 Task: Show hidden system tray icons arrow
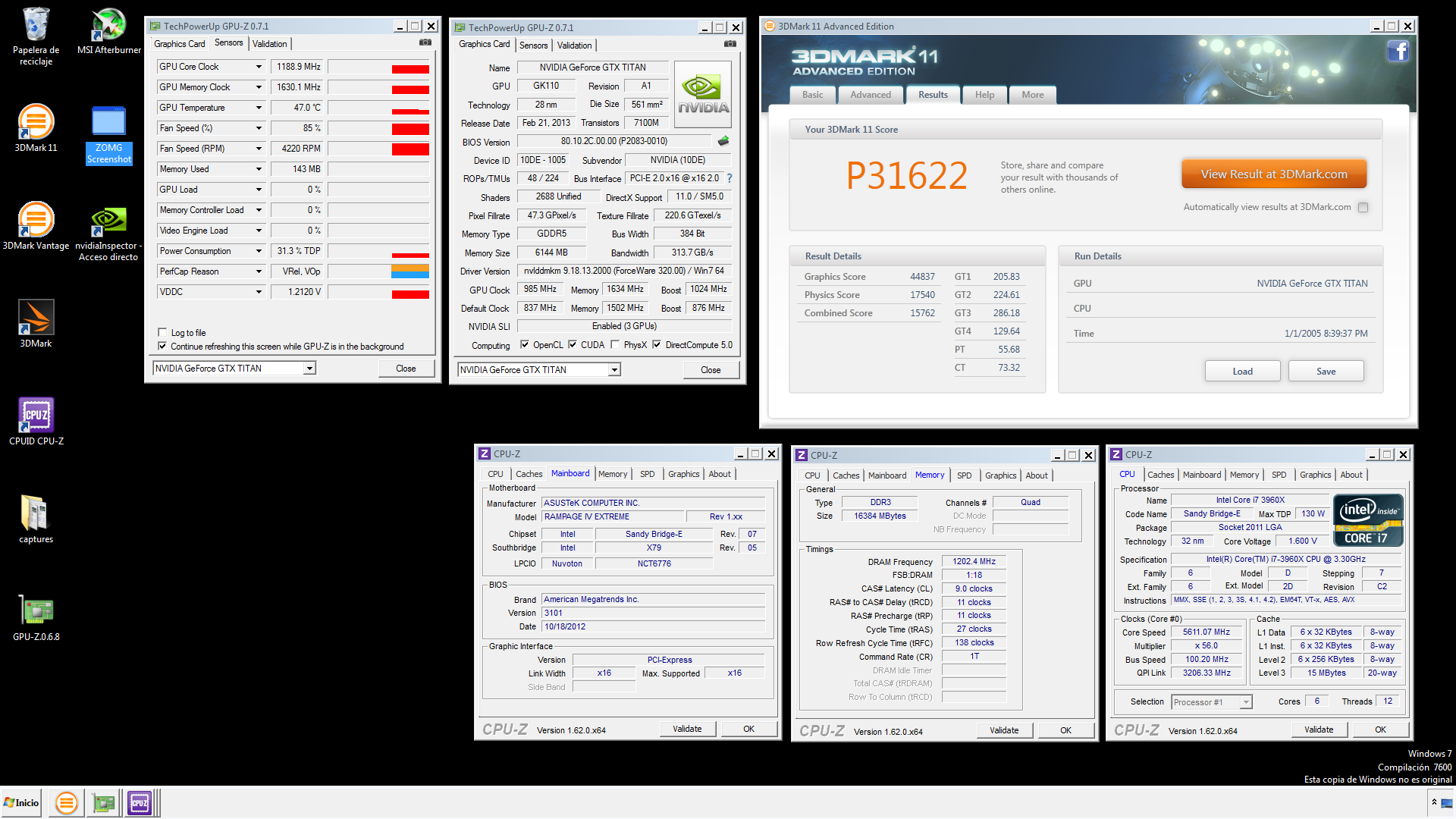tap(1434, 803)
